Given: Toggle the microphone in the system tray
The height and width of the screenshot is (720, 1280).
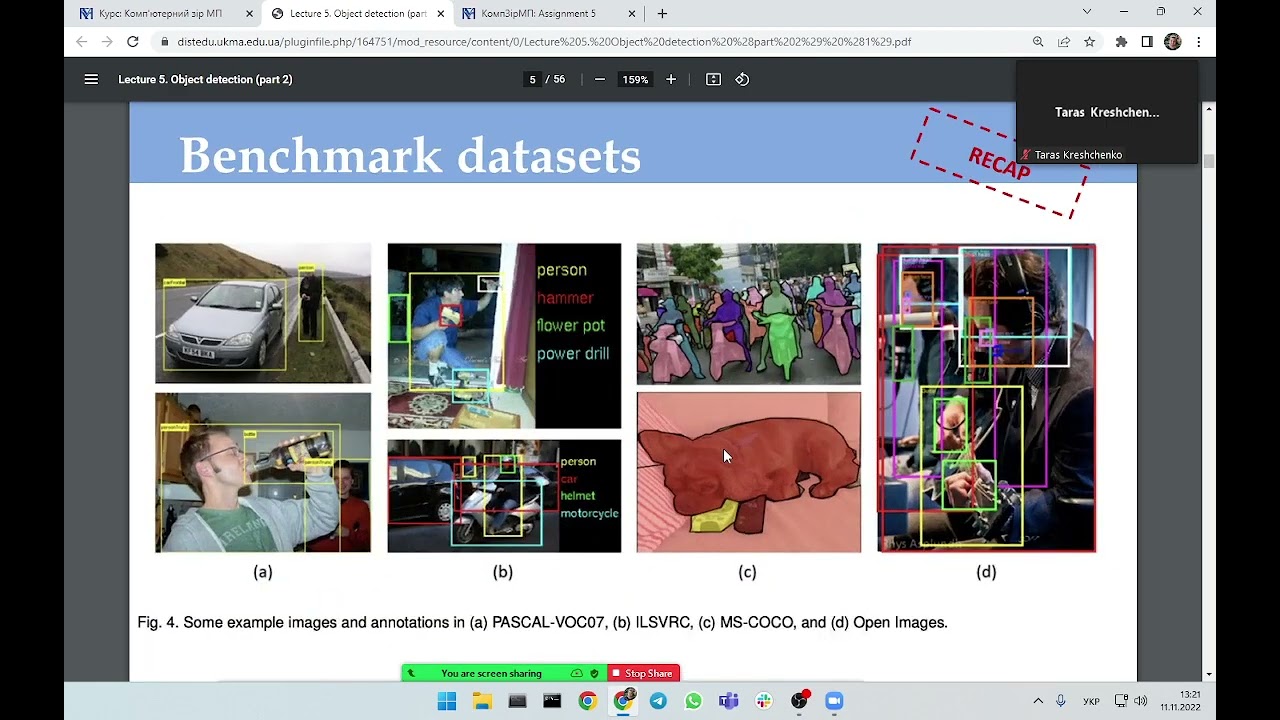Looking at the screenshot, I should point(1061,701).
